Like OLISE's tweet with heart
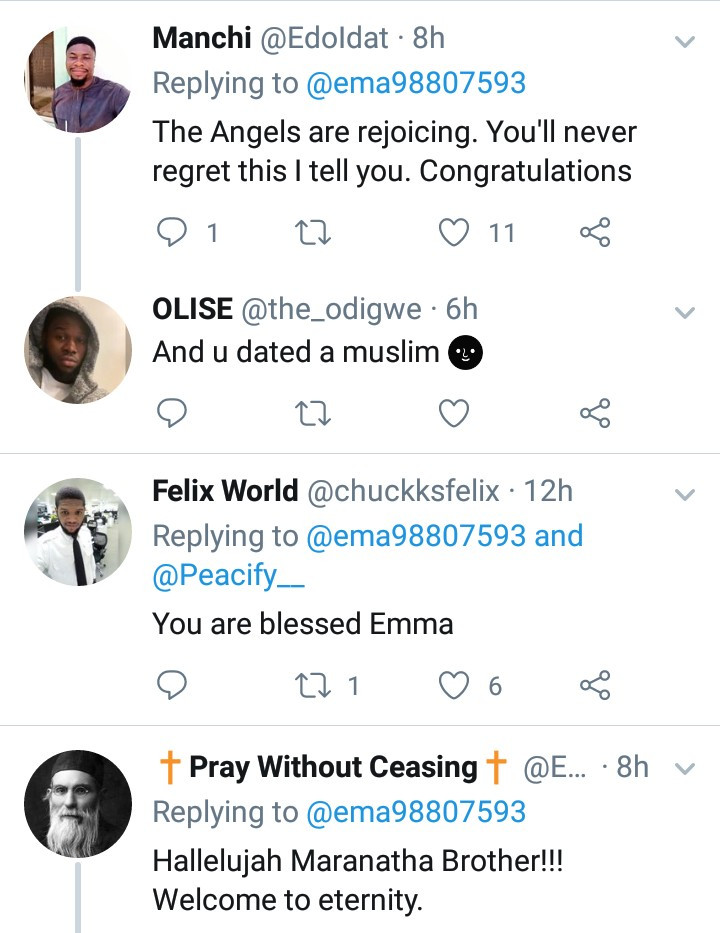 [x=455, y=413]
